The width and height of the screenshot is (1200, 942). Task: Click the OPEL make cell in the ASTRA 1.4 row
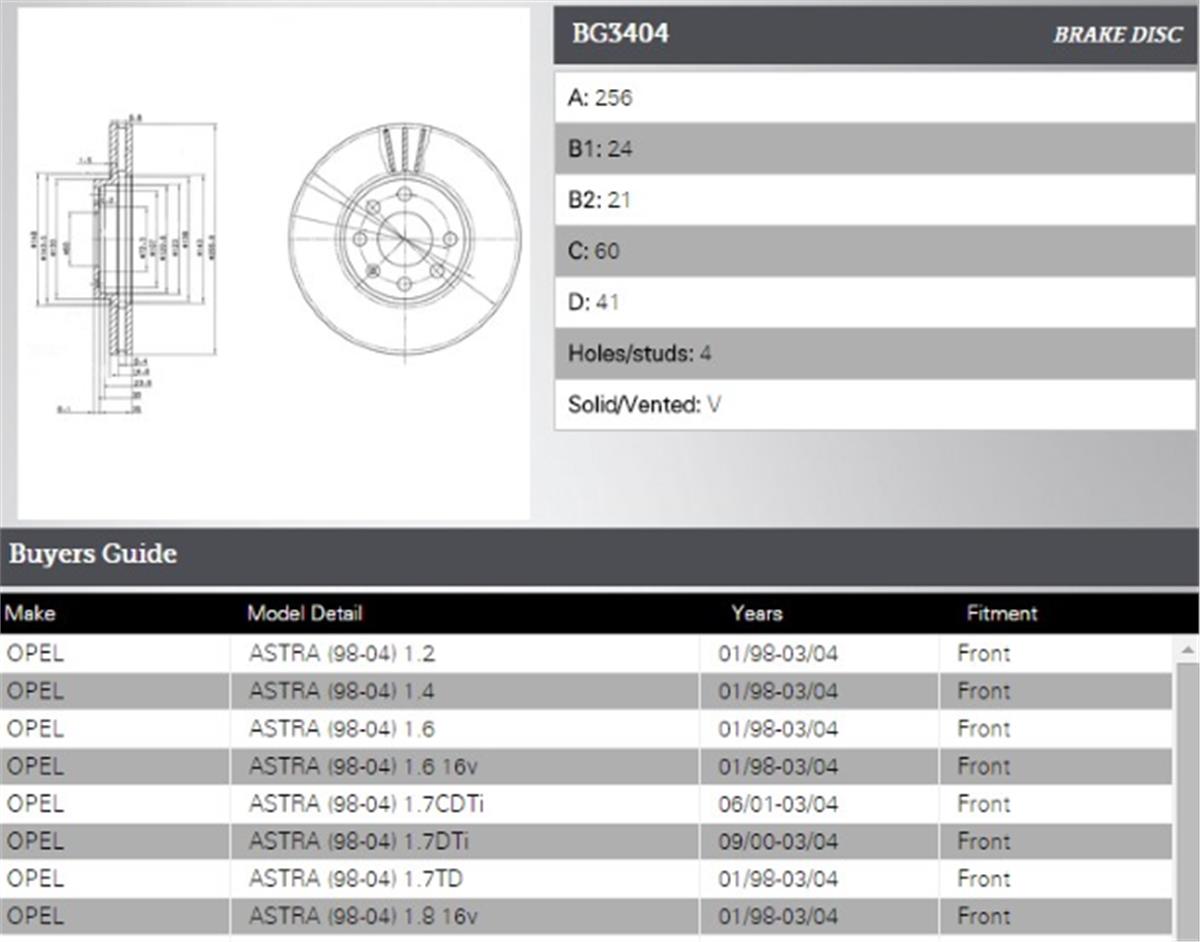pyautogui.click(x=115, y=691)
